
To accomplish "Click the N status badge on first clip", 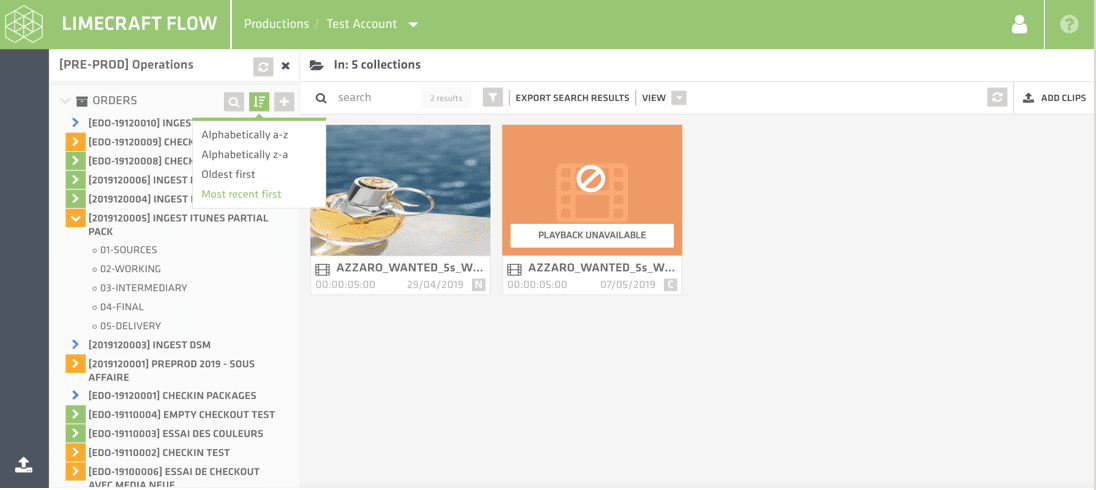I will click(478, 284).
